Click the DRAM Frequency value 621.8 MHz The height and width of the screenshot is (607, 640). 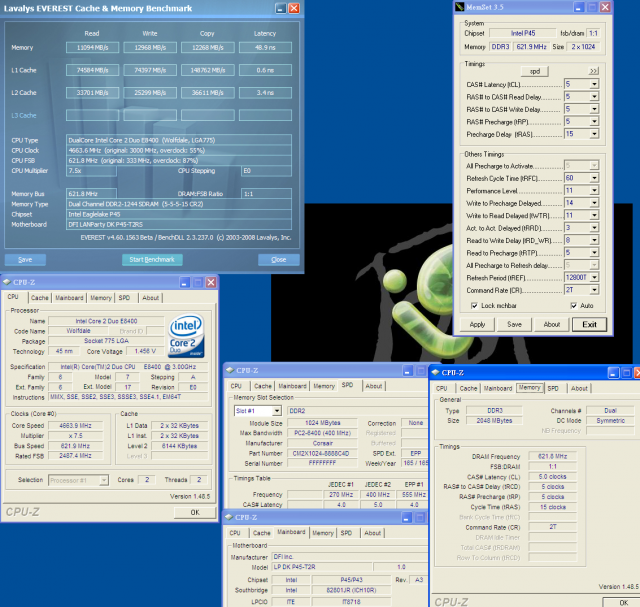pos(552,456)
